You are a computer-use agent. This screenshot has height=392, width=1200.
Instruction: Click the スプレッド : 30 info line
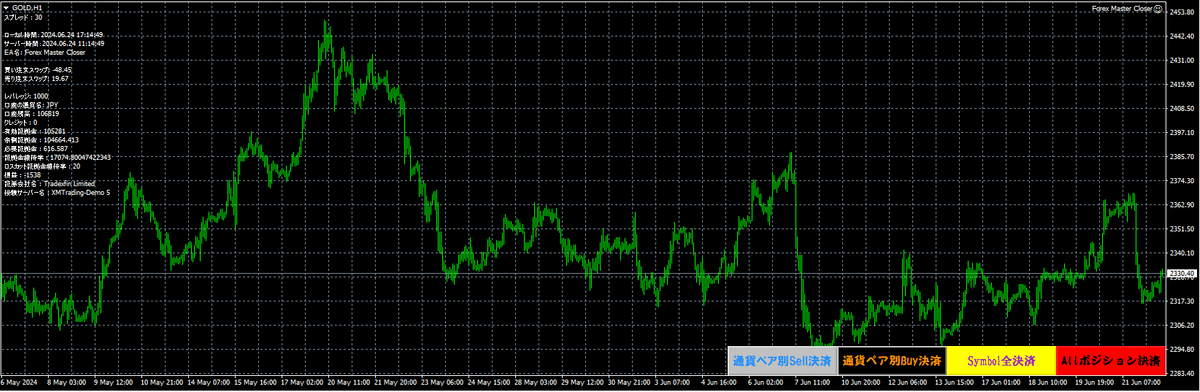click(x=23, y=17)
